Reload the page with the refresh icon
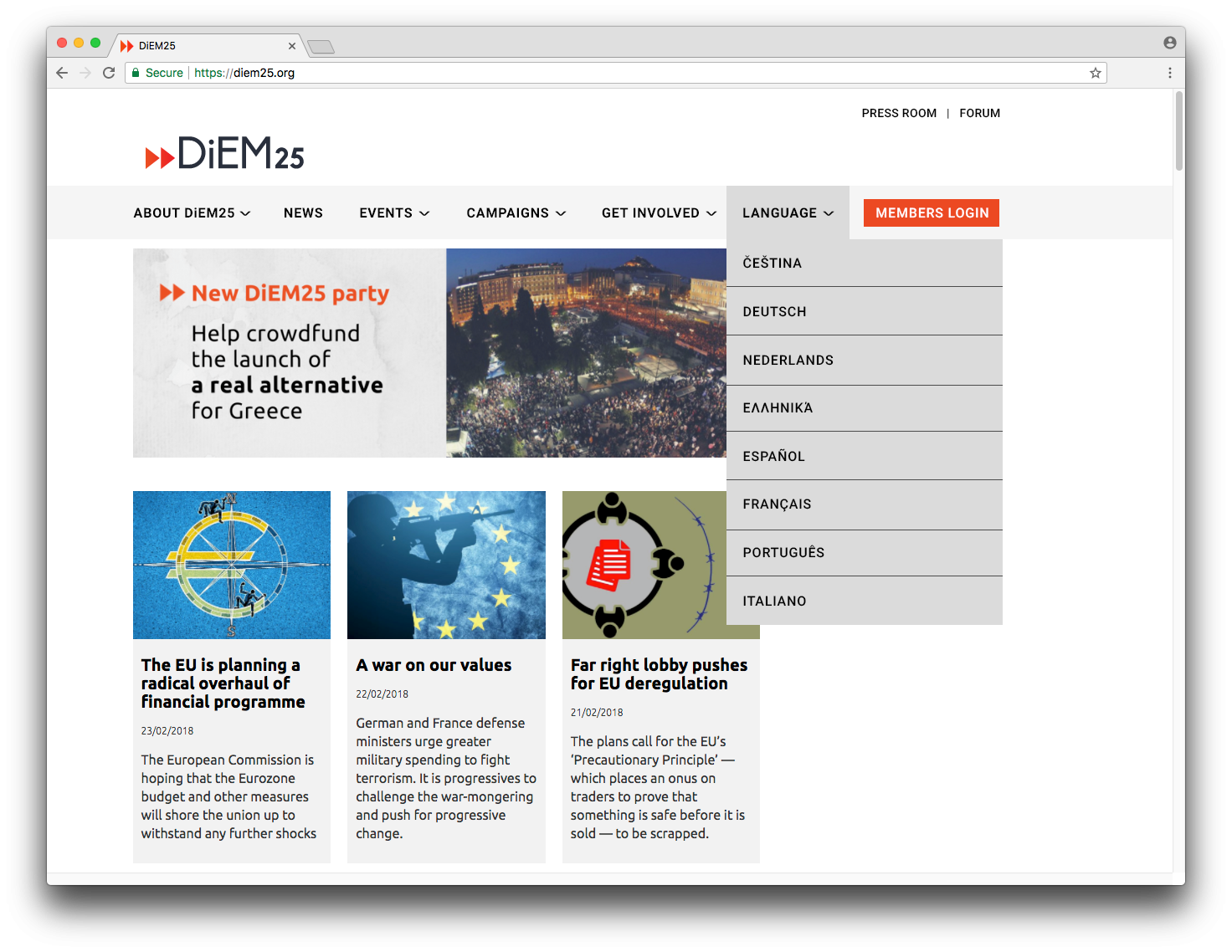 coord(109,73)
